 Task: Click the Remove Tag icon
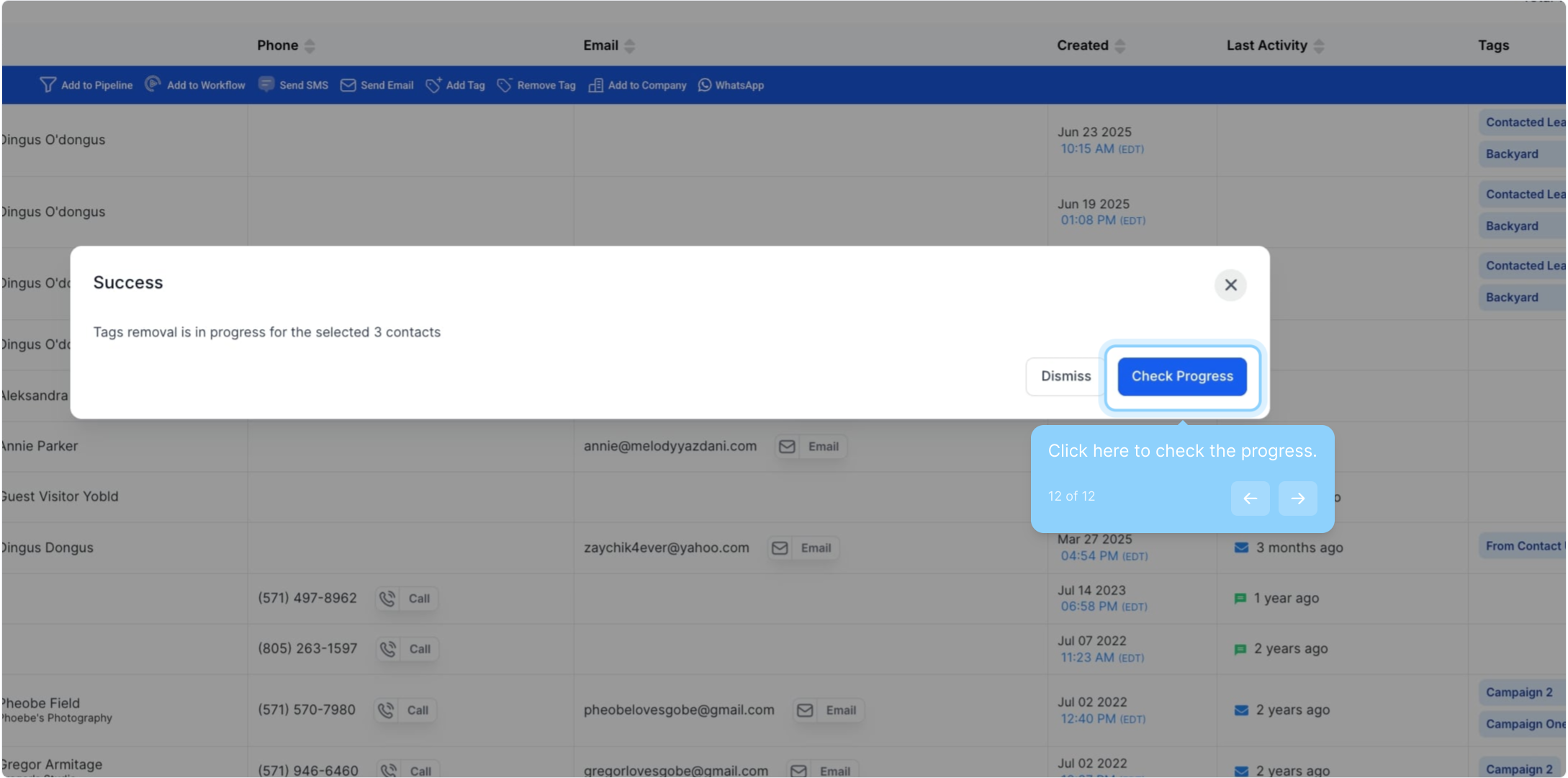pos(505,85)
